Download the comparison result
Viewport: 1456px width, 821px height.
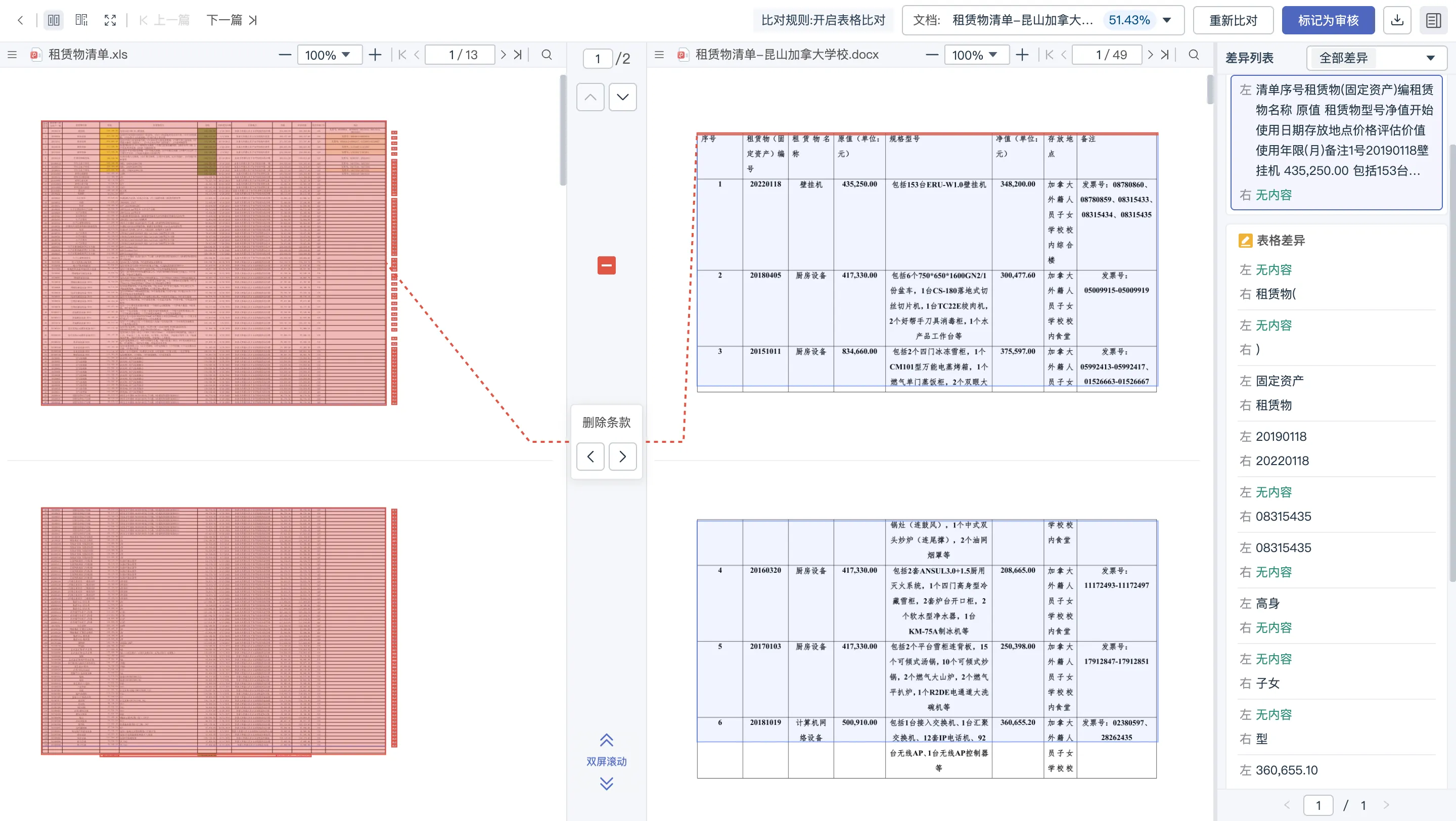[x=1397, y=20]
